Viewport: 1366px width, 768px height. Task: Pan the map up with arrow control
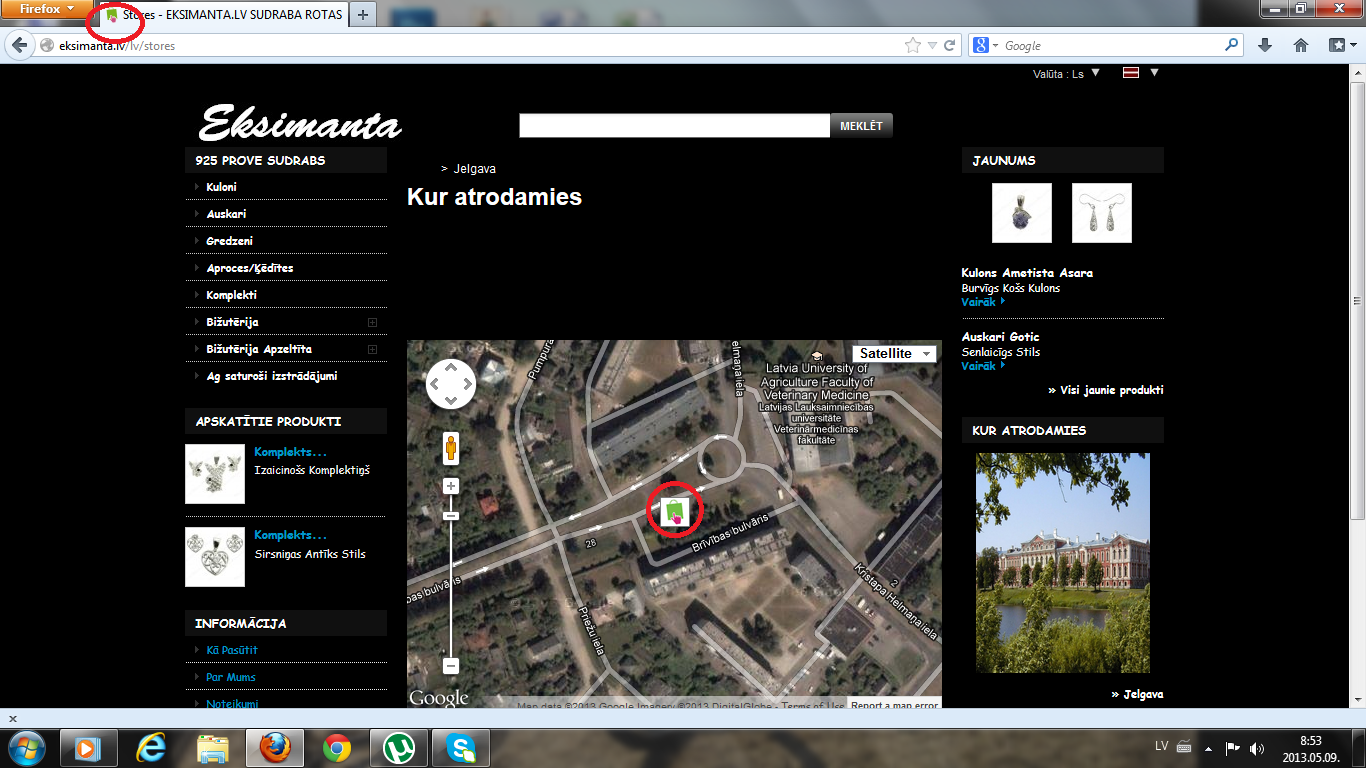(x=451, y=369)
